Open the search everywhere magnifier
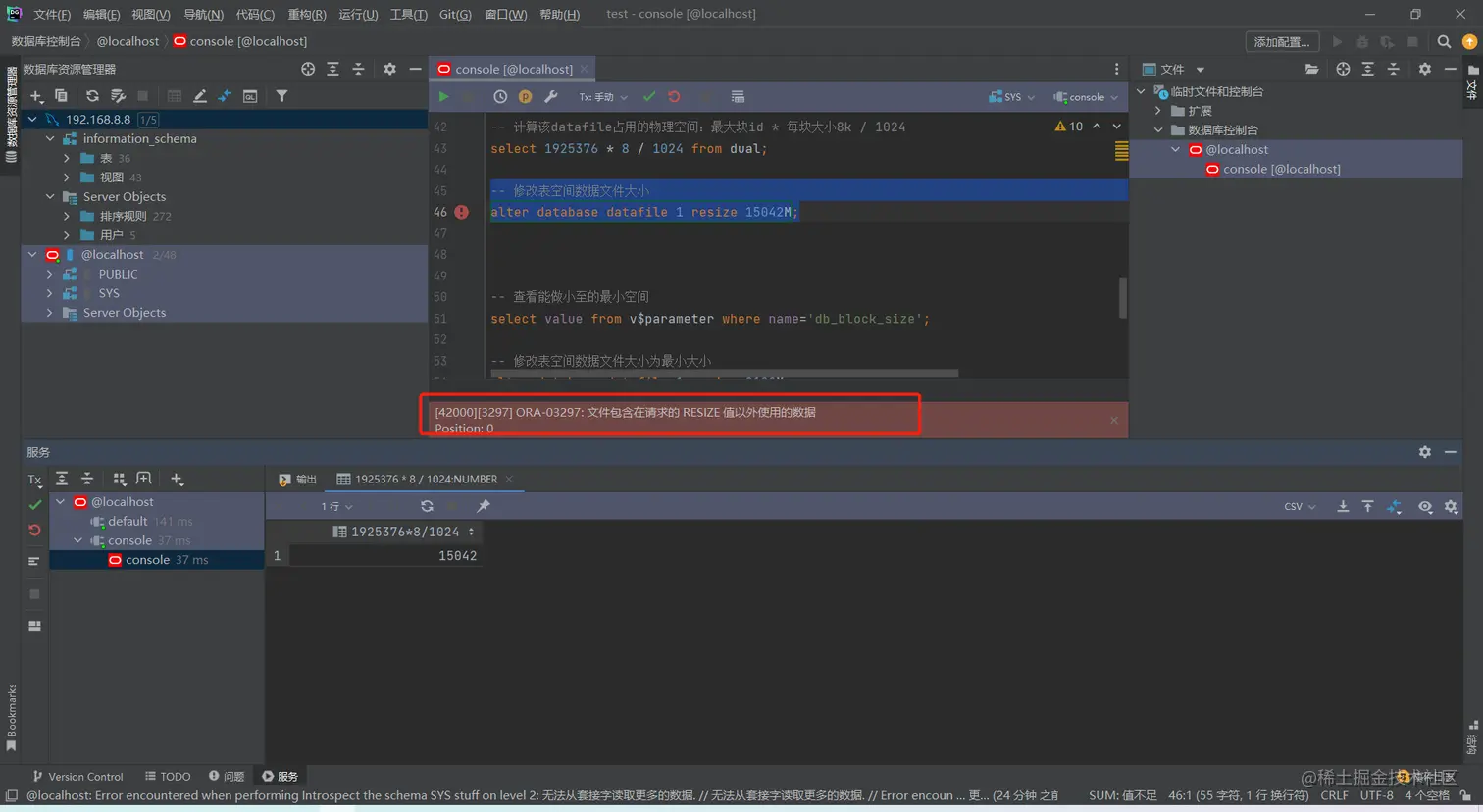The image size is (1483, 812). coord(1444,42)
